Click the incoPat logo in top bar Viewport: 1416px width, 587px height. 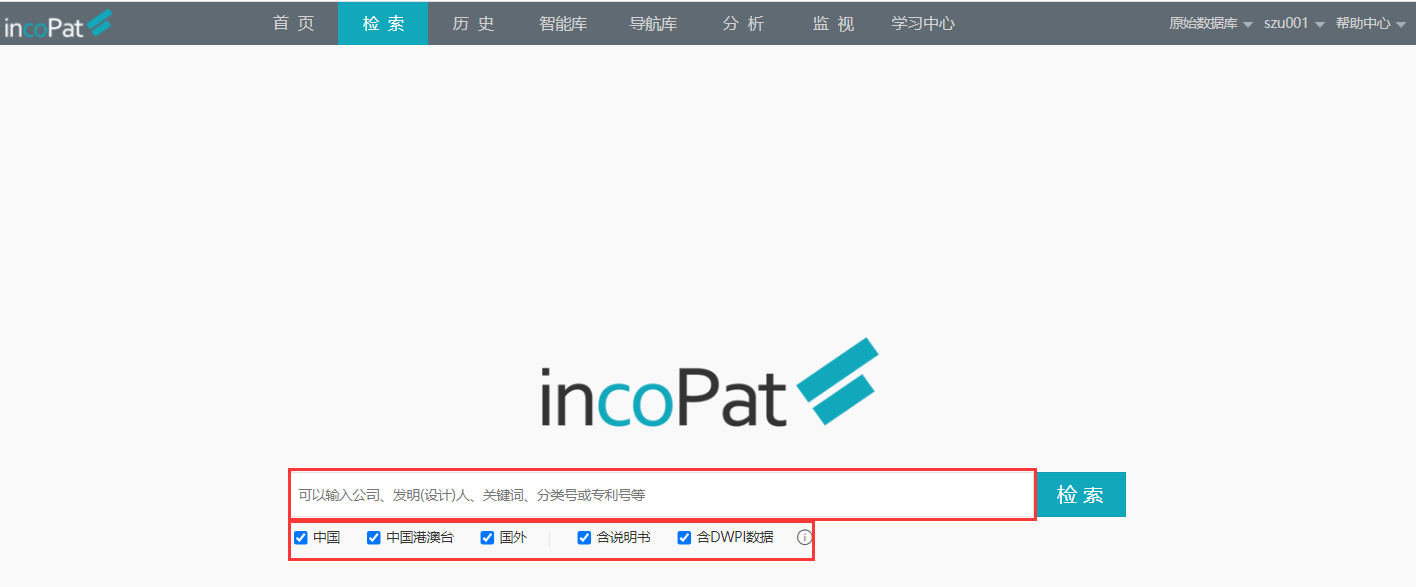pyautogui.click(x=57, y=24)
